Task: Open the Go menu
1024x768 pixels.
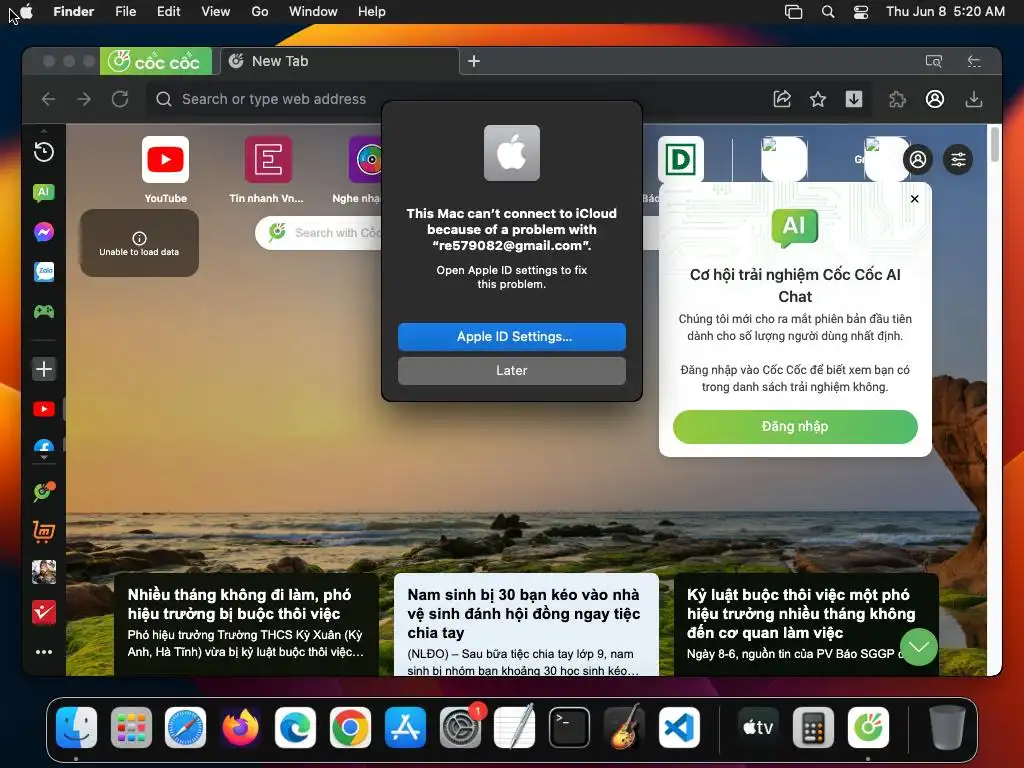Action: (260, 12)
